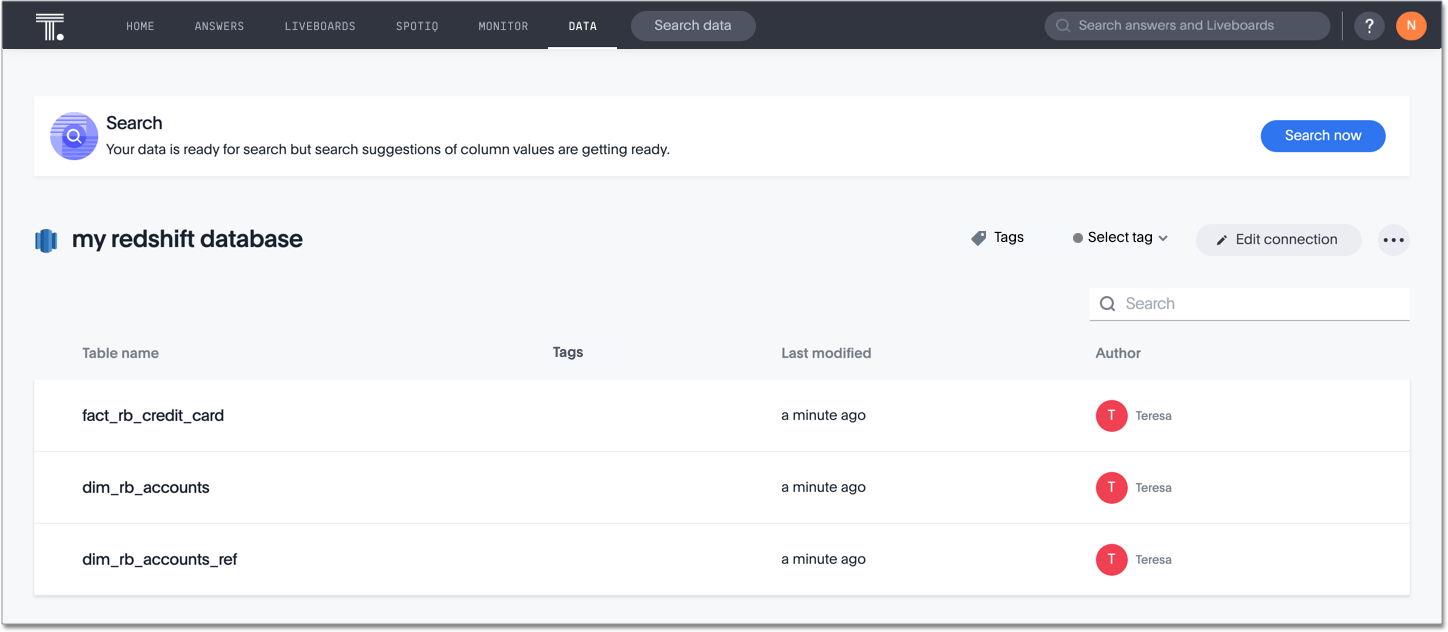The height and width of the screenshot is (632, 1448).
Task: Navigate to the Home tab
Action: 140,26
